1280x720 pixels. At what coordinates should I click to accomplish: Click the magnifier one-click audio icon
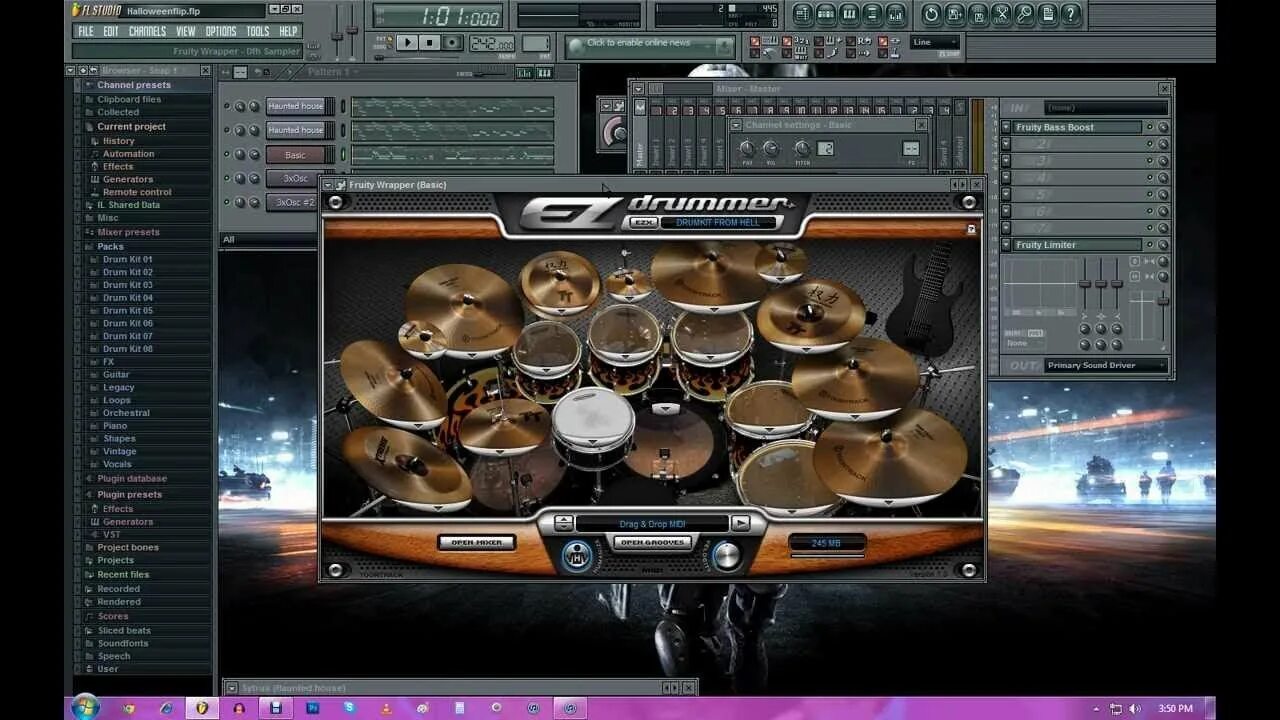click(x=1024, y=14)
